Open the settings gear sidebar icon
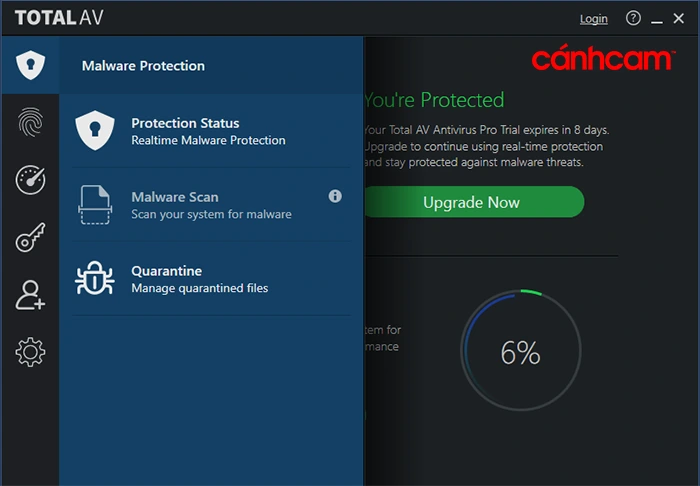Image resolution: width=700 pixels, height=486 pixels. tap(30, 352)
